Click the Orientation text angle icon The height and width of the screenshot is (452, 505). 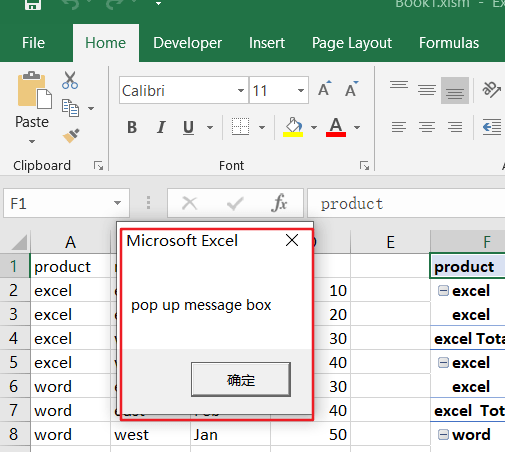tap(492, 89)
